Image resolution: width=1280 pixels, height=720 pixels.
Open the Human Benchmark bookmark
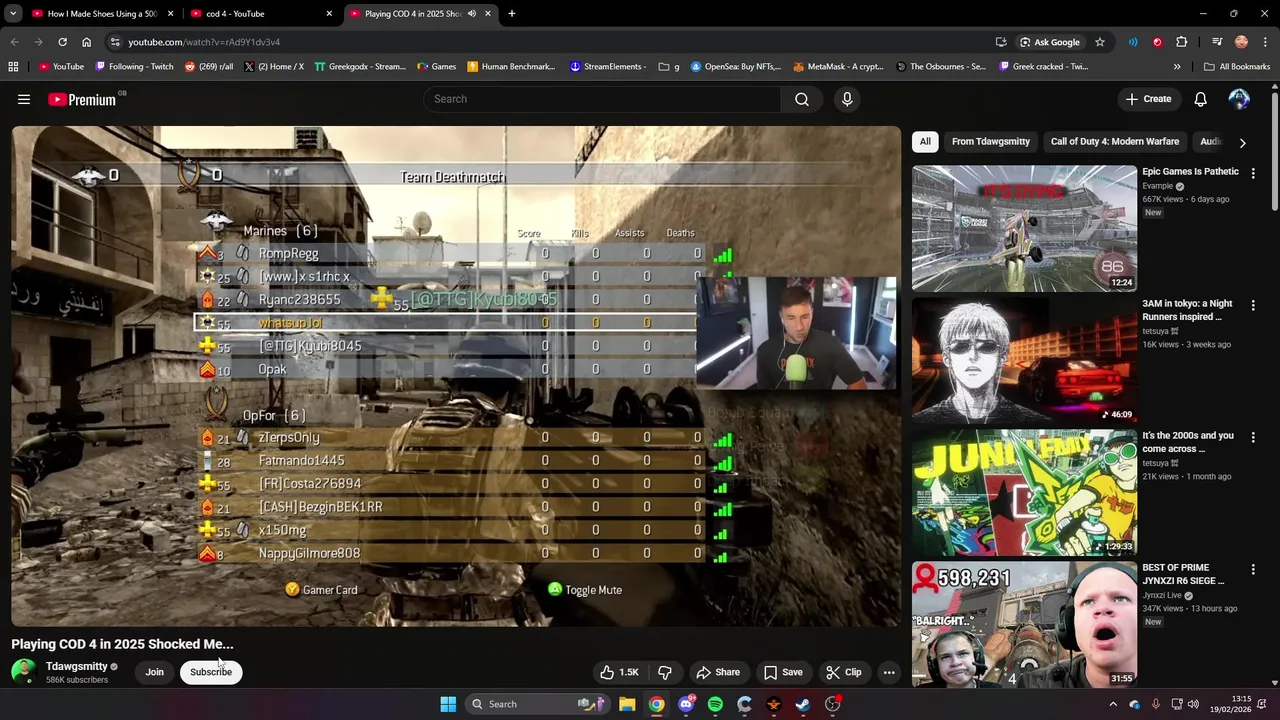pyautogui.click(x=510, y=67)
